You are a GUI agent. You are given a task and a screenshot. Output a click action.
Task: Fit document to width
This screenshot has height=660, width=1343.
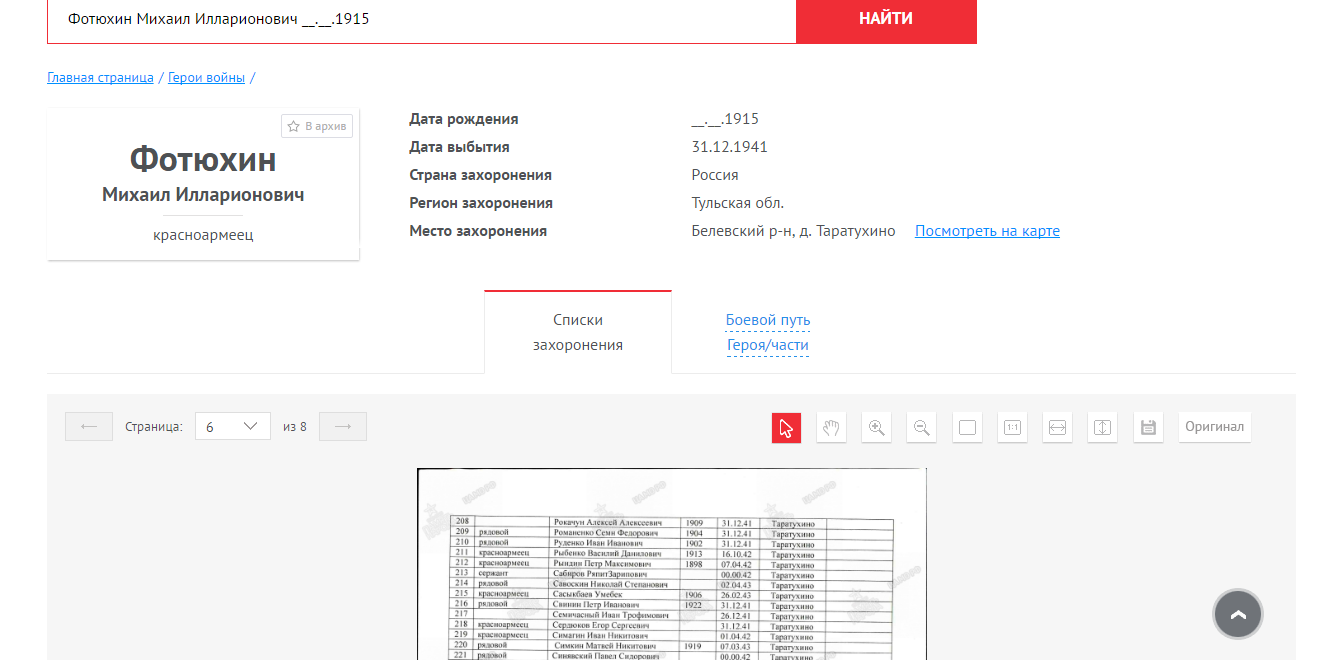[x=1057, y=428]
